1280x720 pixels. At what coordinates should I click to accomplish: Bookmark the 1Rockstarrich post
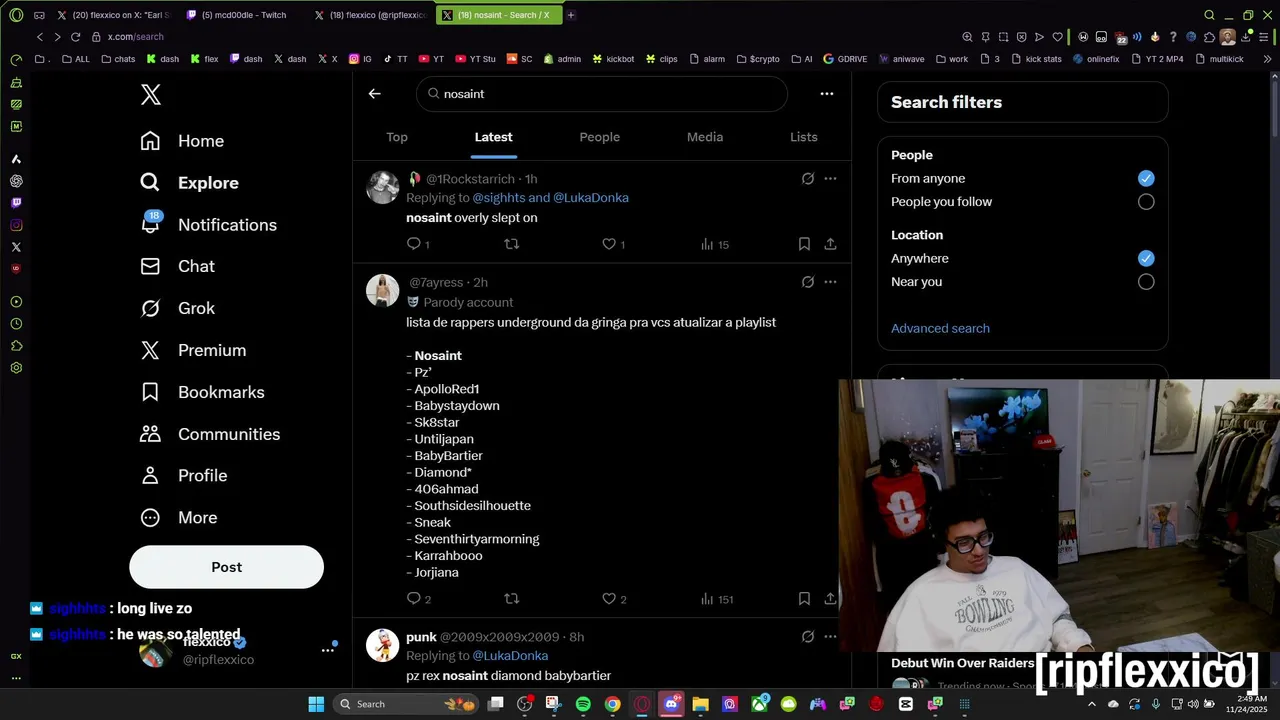pos(804,244)
